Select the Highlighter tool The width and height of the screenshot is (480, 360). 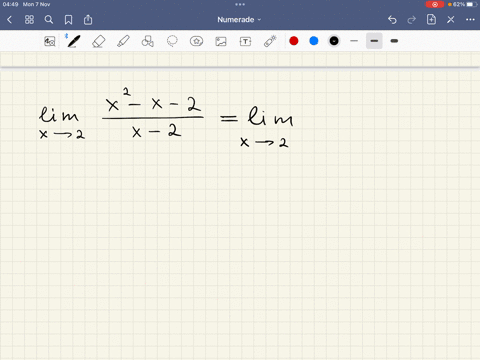coord(123,41)
